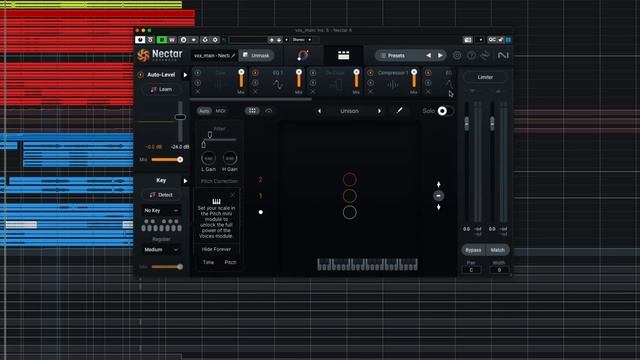Screen dimensions: 640x360
Task: Remove the EQ 1 module with X
Action: 255,92
